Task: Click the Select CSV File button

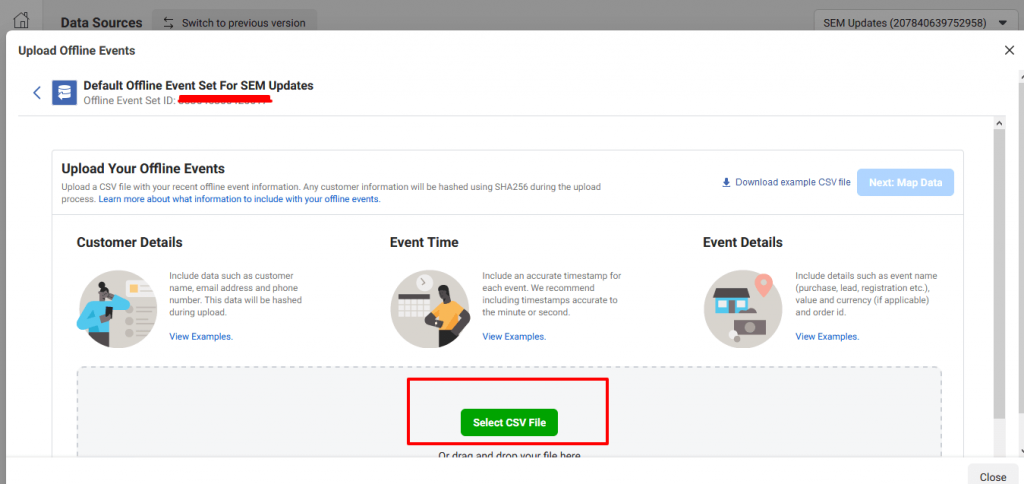Action: (509, 423)
